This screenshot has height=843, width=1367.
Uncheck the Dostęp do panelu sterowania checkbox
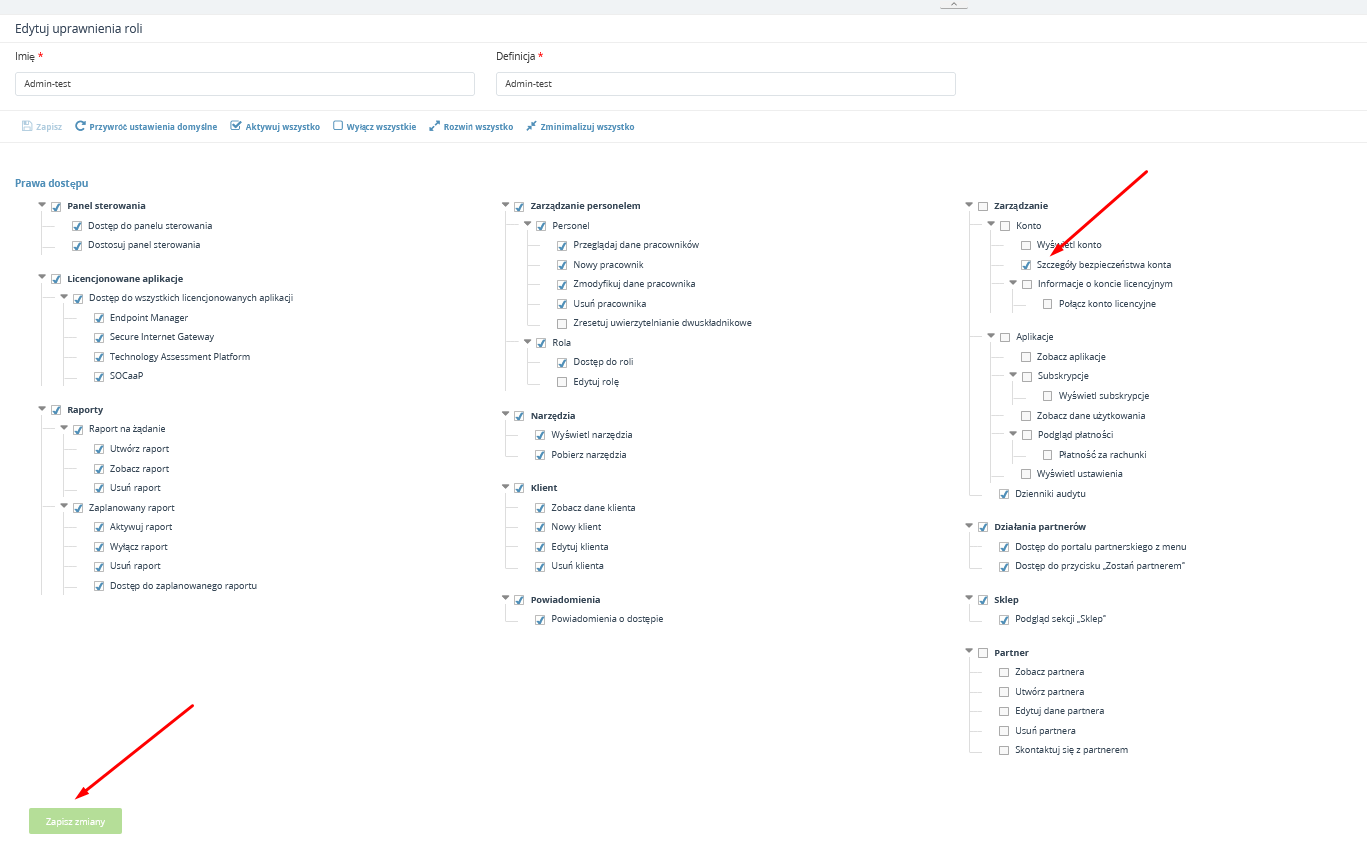click(x=77, y=226)
